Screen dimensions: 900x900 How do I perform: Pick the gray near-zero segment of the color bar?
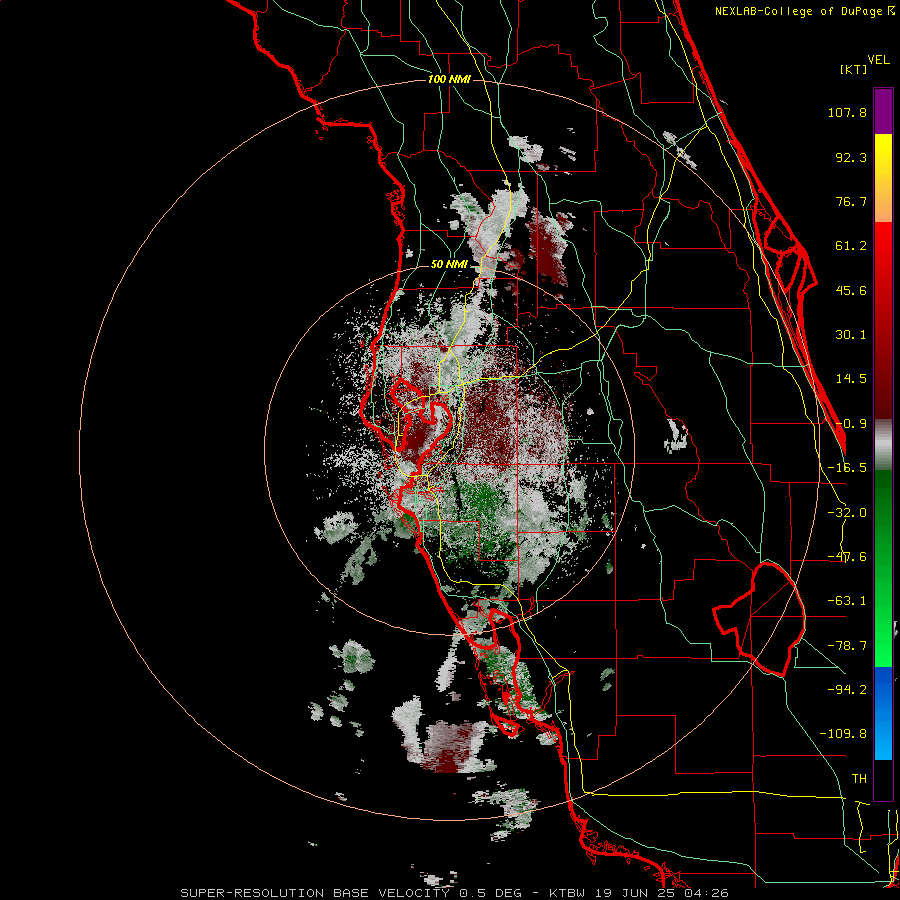883,445
